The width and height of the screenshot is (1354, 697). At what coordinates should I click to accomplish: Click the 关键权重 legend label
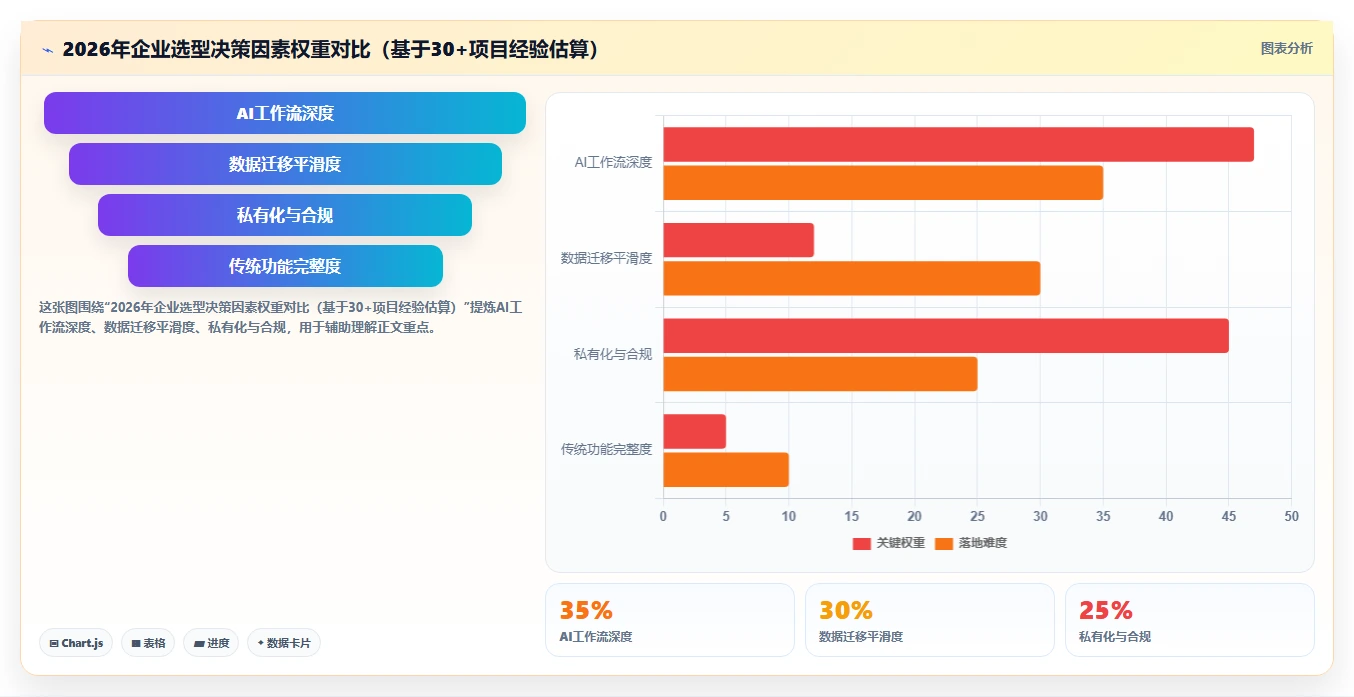tap(901, 543)
